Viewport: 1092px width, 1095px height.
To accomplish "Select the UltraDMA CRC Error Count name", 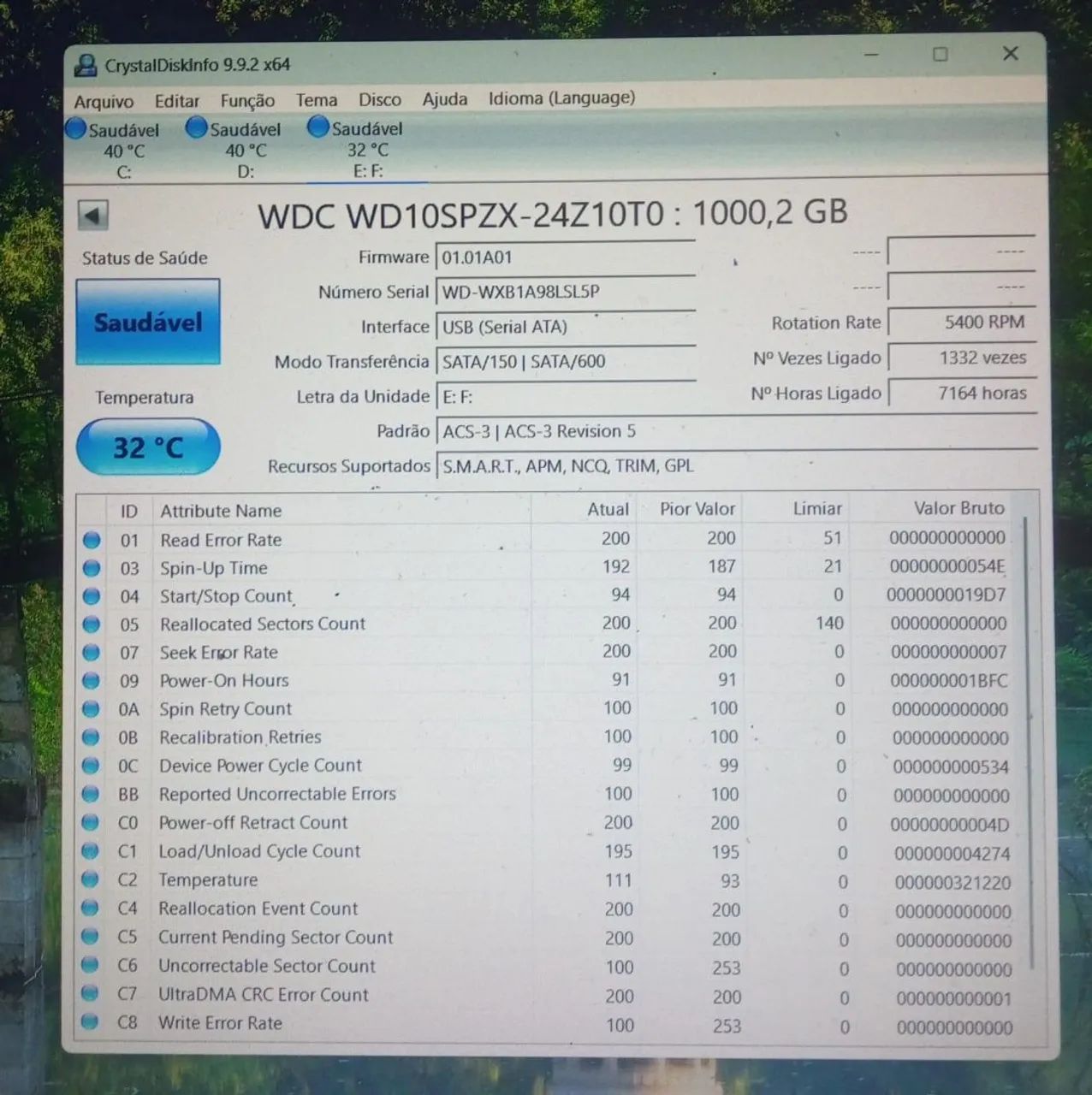I will (264, 994).
